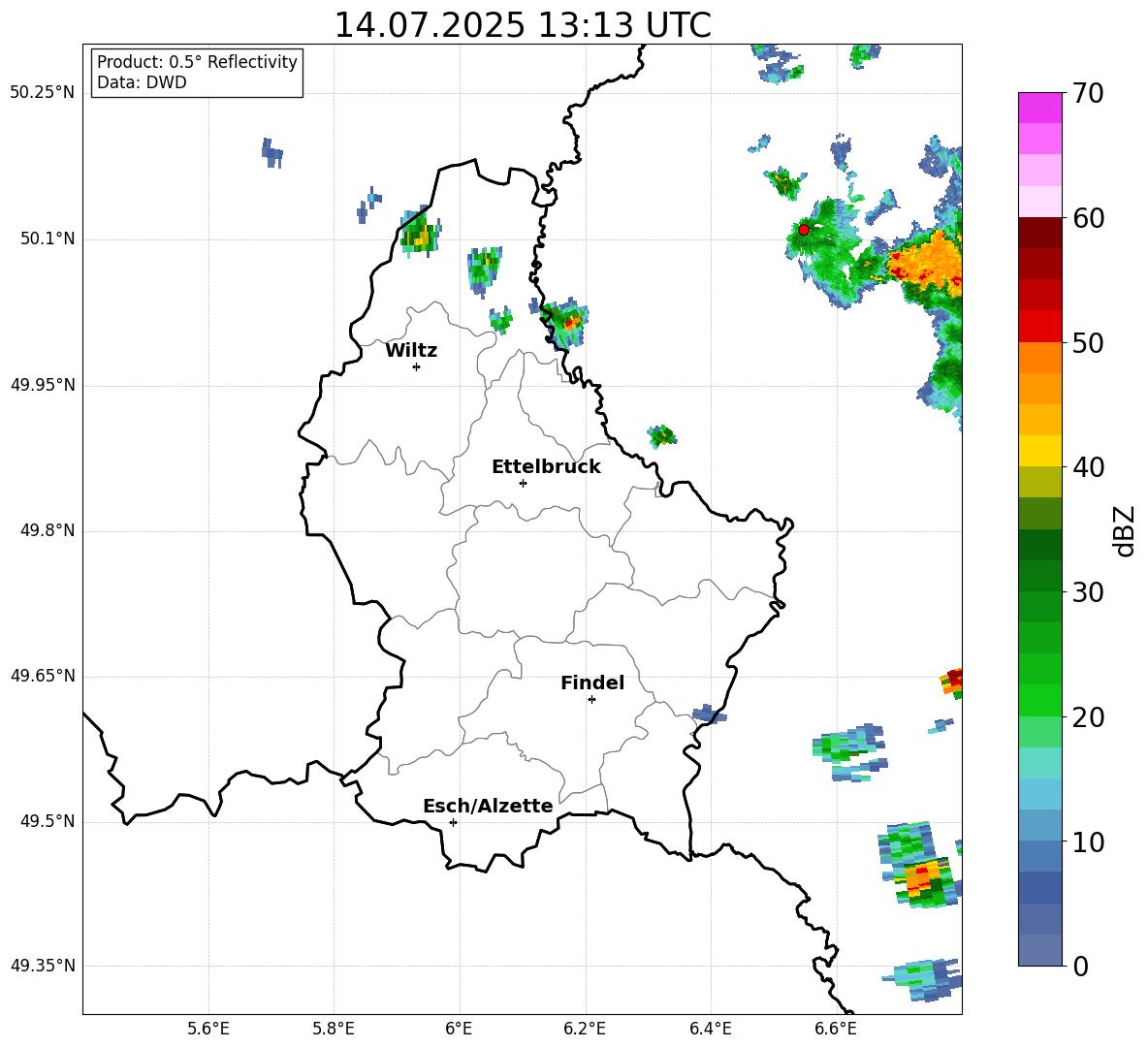Click the colorbar 50 tick label
The height and width of the screenshot is (1048, 1148).
(1089, 342)
